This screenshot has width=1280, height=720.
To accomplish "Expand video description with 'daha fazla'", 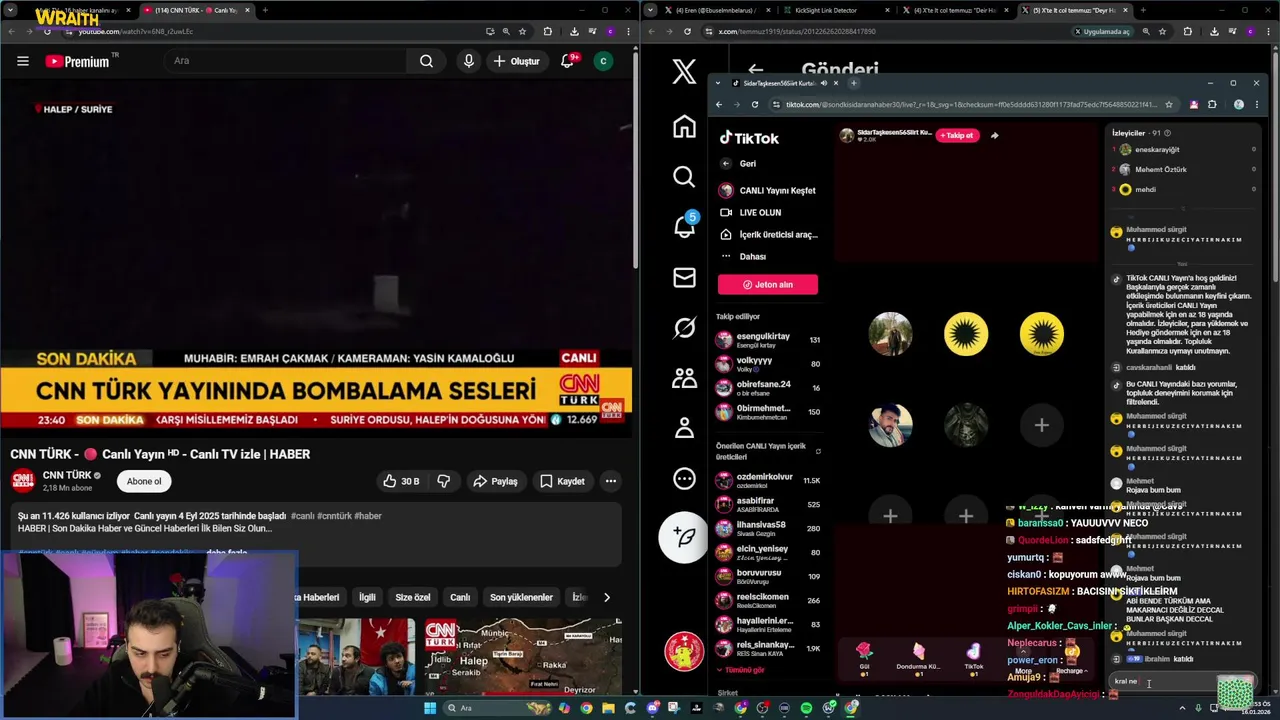I will [226, 553].
